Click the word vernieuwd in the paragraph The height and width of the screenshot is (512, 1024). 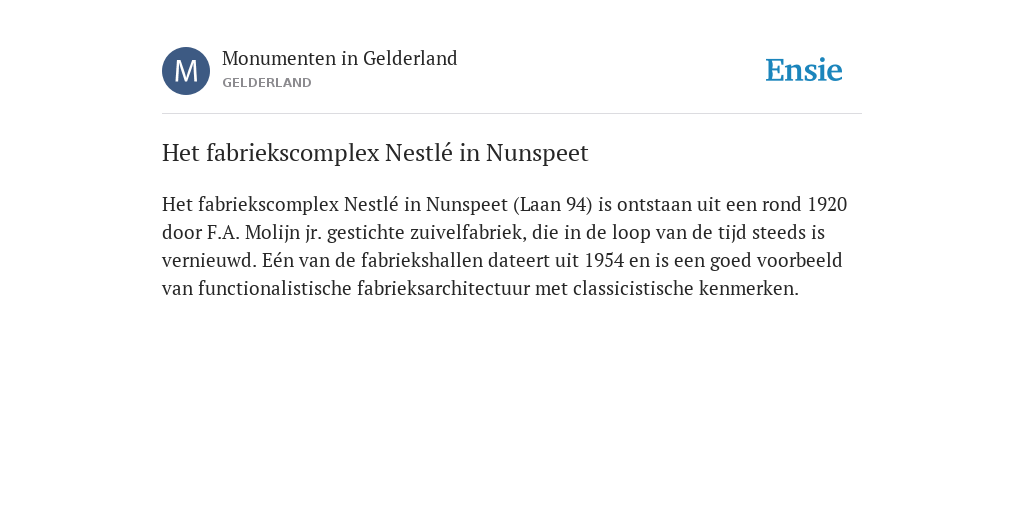209,261
